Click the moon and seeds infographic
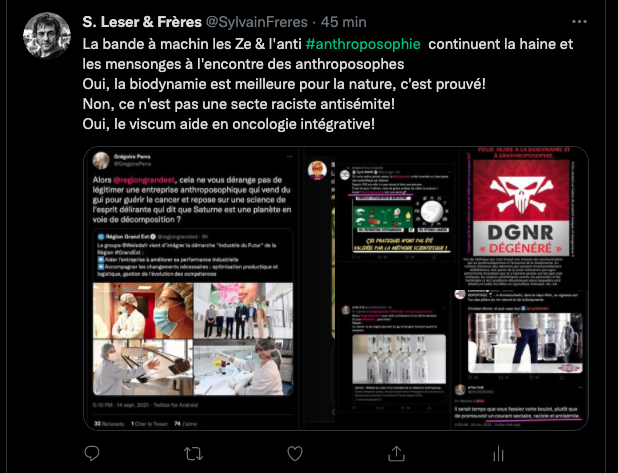Image resolution: width=618 pixels, height=473 pixels. pyautogui.click(x=401, y=223)
